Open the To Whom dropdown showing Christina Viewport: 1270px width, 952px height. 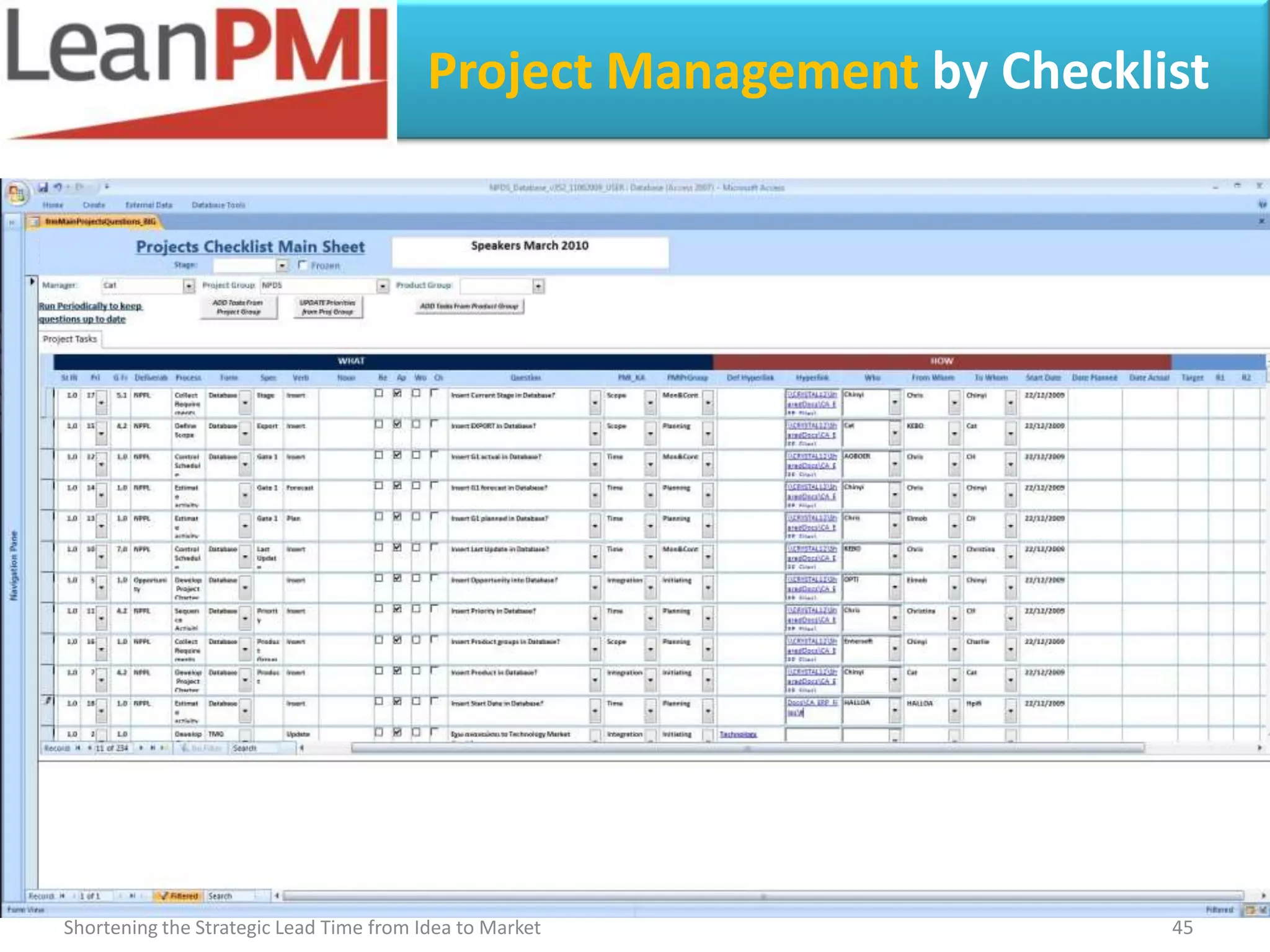(1010, 557)
